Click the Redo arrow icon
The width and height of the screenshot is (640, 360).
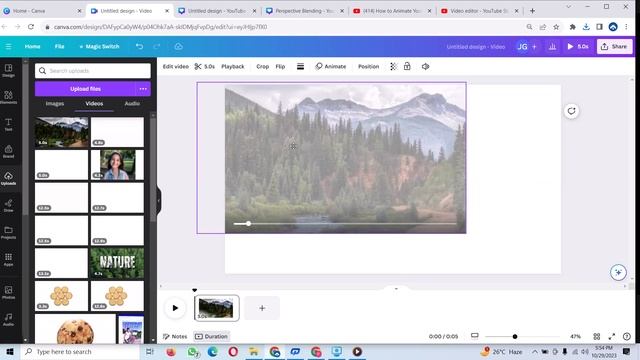[157, 47]
